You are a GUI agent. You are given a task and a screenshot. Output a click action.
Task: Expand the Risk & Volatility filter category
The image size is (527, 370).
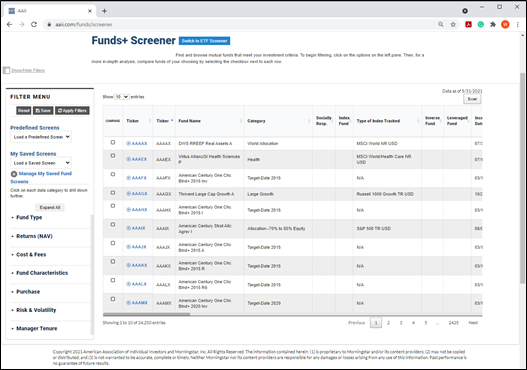coord(36,310)
